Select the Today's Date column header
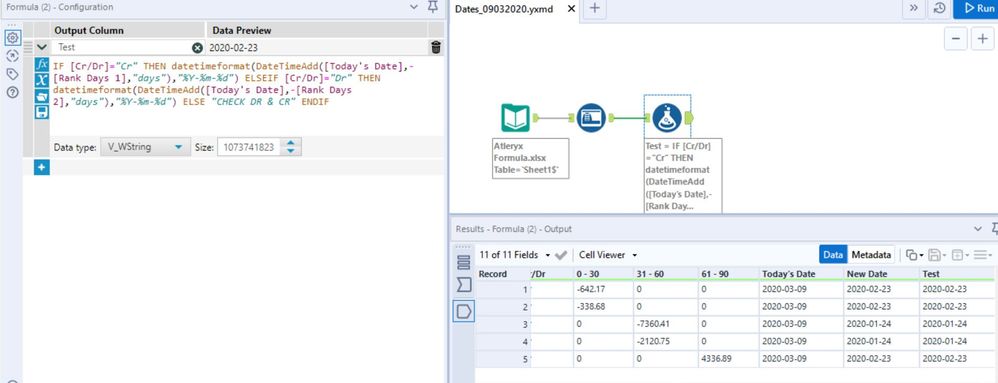 coord(801,274)
